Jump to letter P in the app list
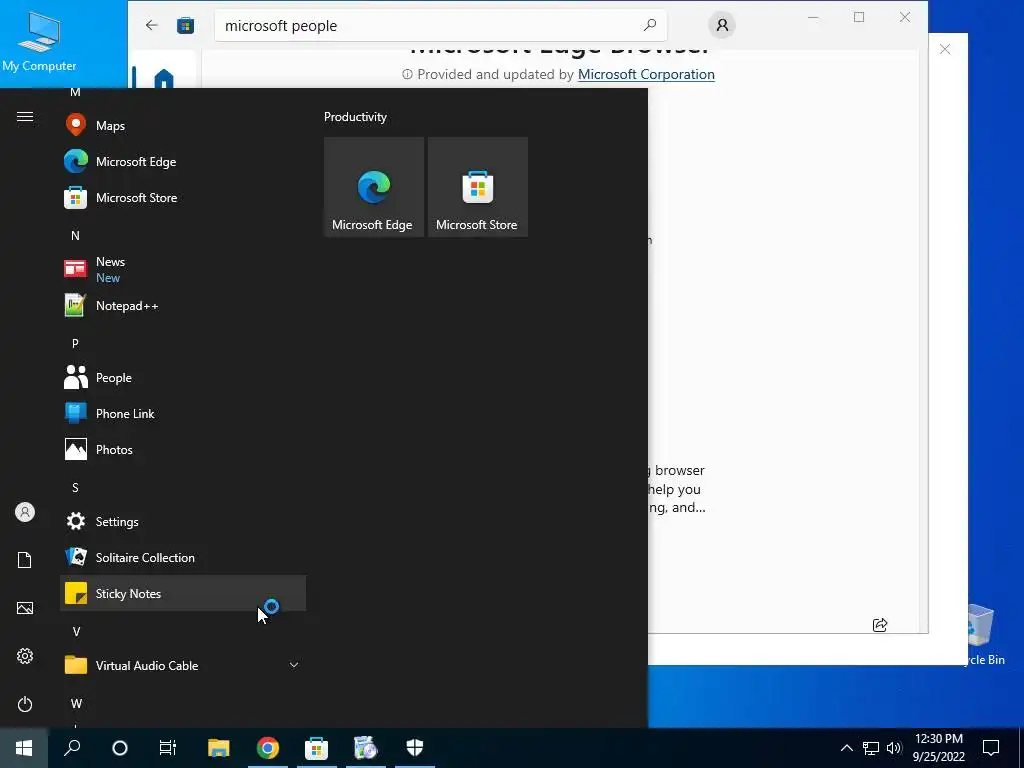The width and height of the screenshot is (1024, 768). tap(75, 343)
